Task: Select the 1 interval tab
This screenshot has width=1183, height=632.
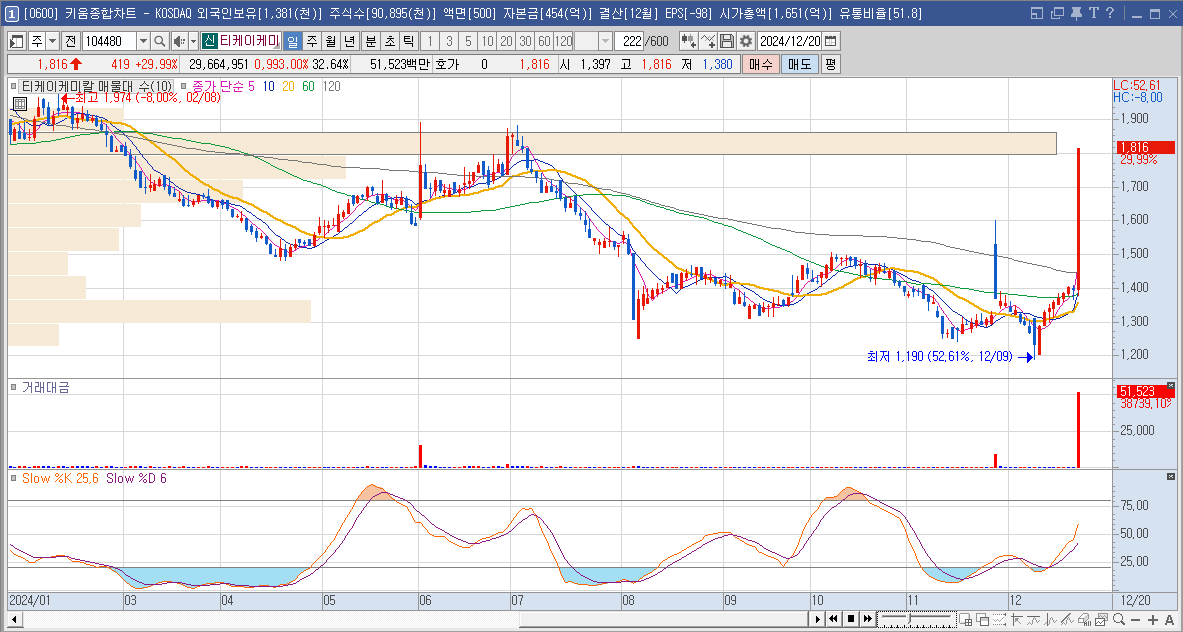Action: tap(429, 41)
